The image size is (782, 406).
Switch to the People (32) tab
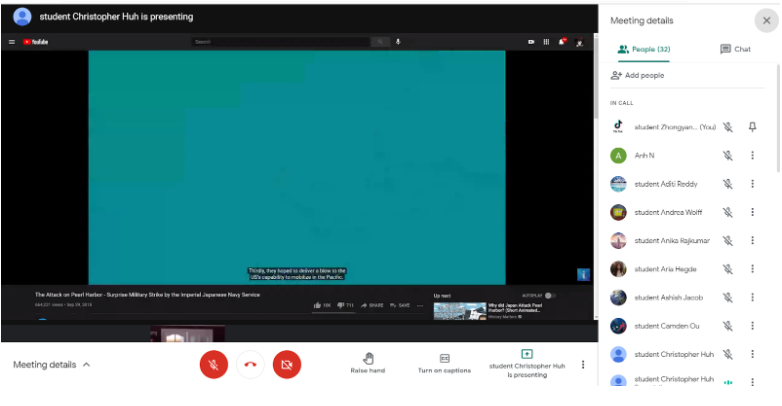coord(644,49)
